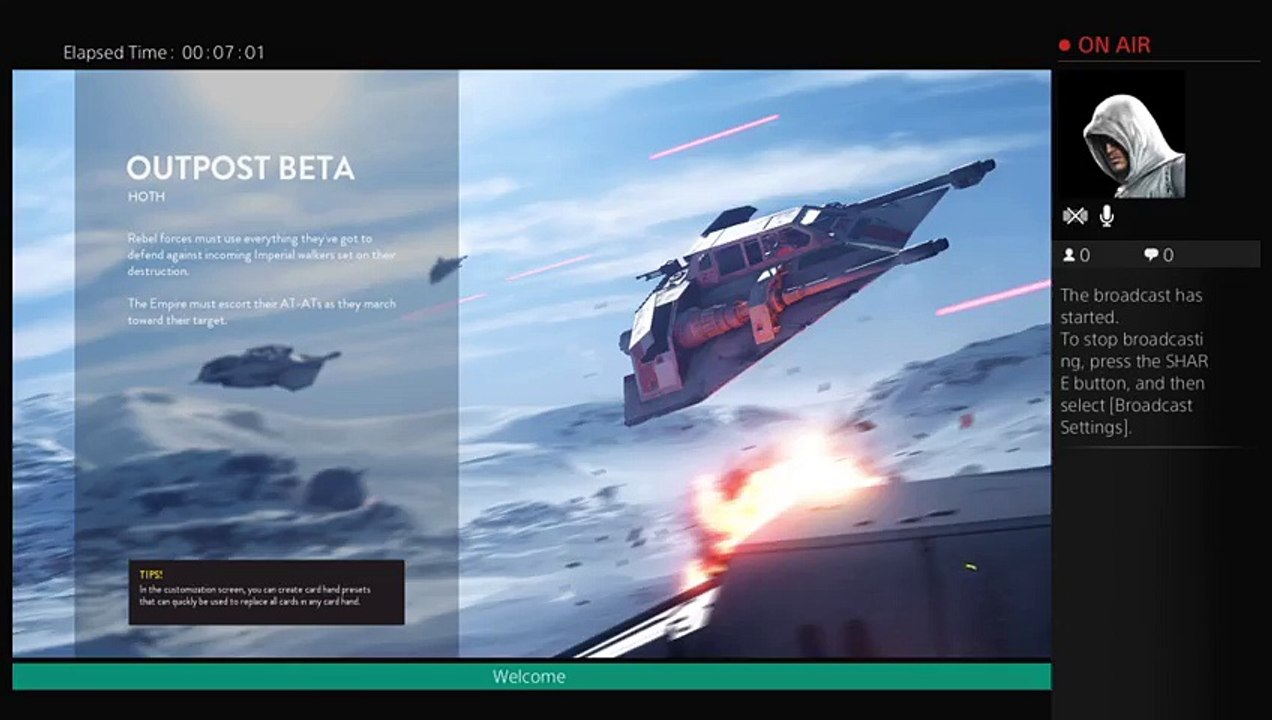Screen dimensions: 1272x720
Task: Click the HOTH location label
Action: click(x=146, y=197)
